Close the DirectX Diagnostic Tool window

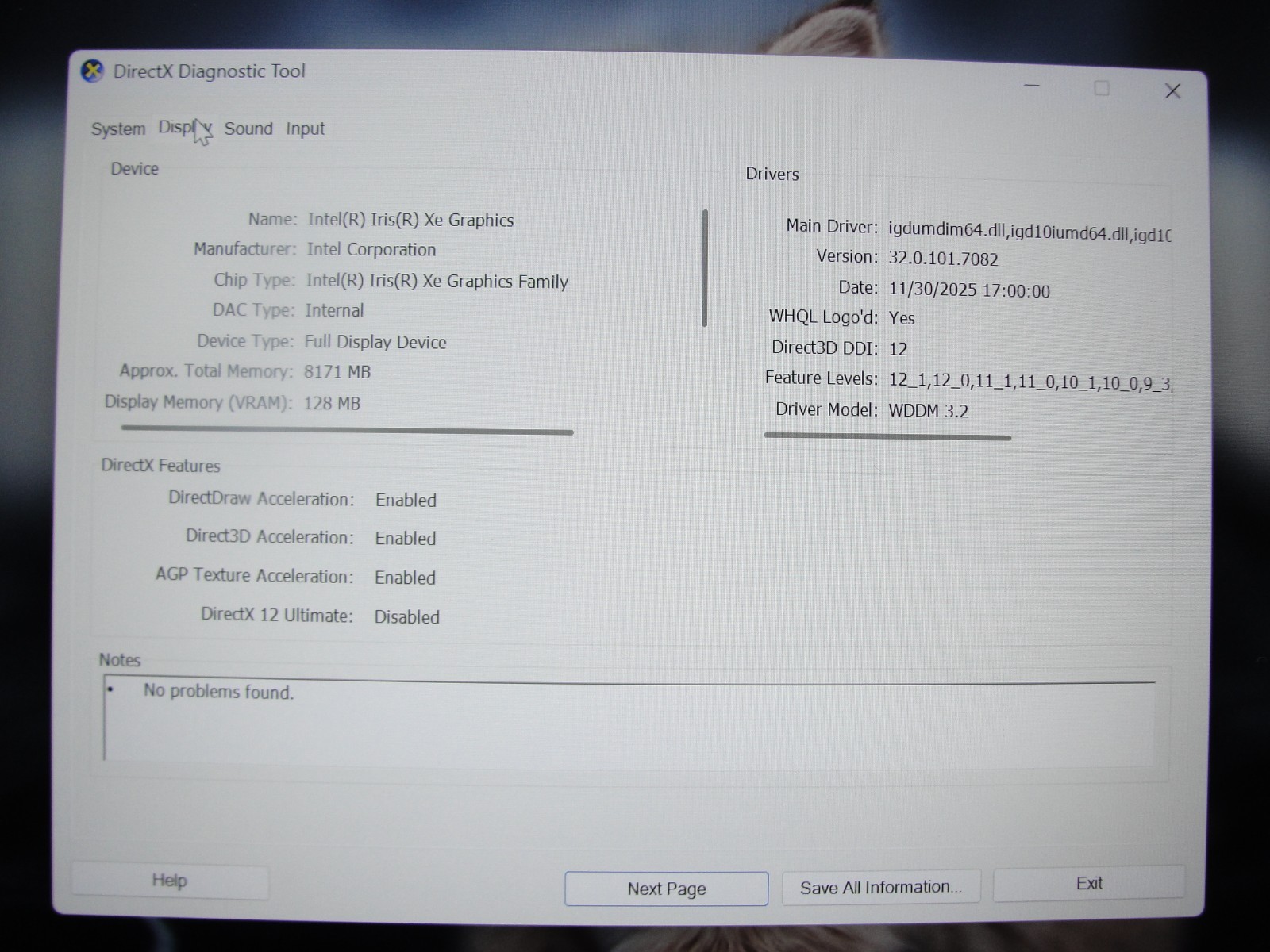pyautogui.click(x=1172, y=91)
